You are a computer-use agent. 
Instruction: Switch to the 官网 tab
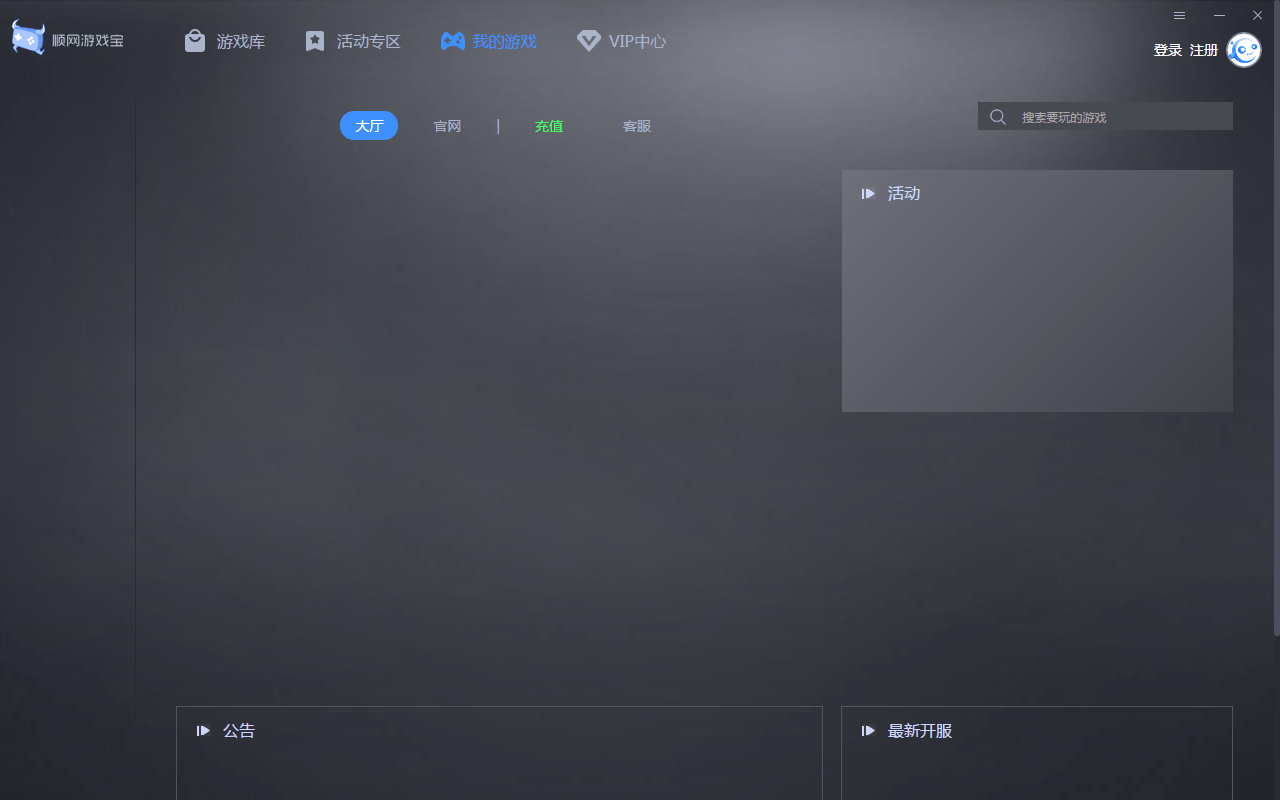[x=447, y=125]
